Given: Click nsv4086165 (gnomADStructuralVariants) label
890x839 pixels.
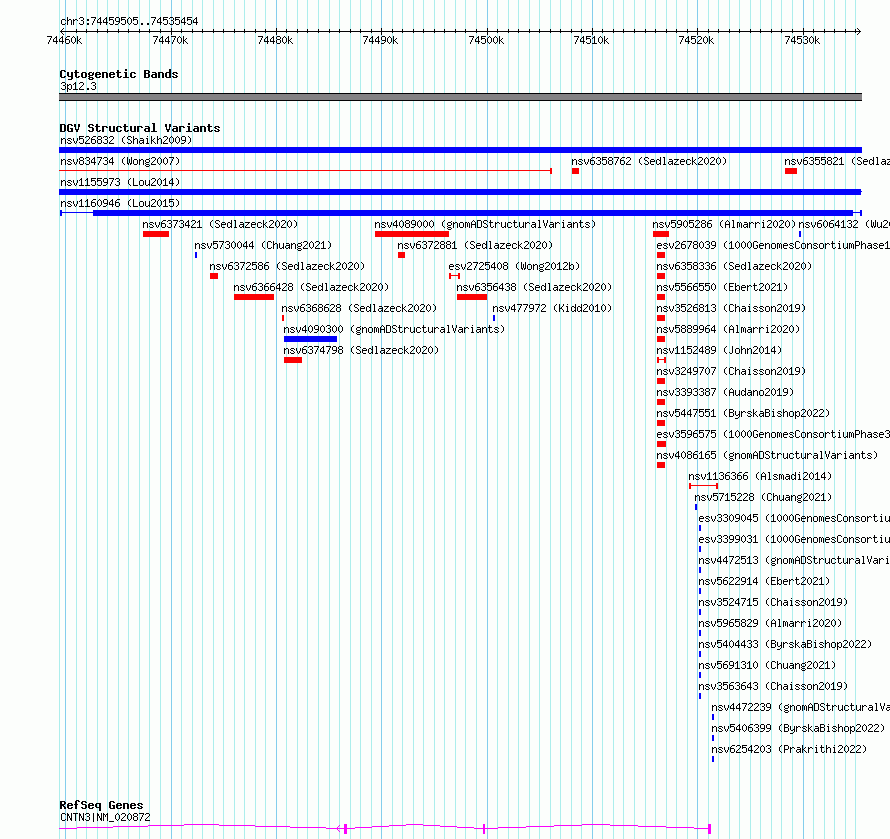Looking at the screenshot, I should (x=767, y=455).
